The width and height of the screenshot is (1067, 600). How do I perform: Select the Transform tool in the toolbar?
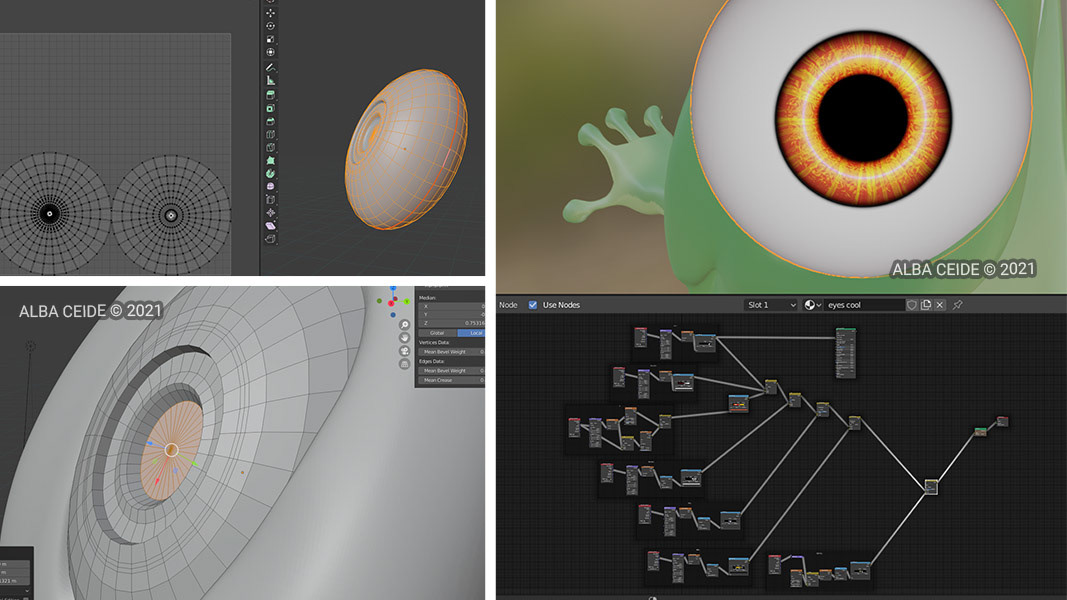(x=270, y=52)
